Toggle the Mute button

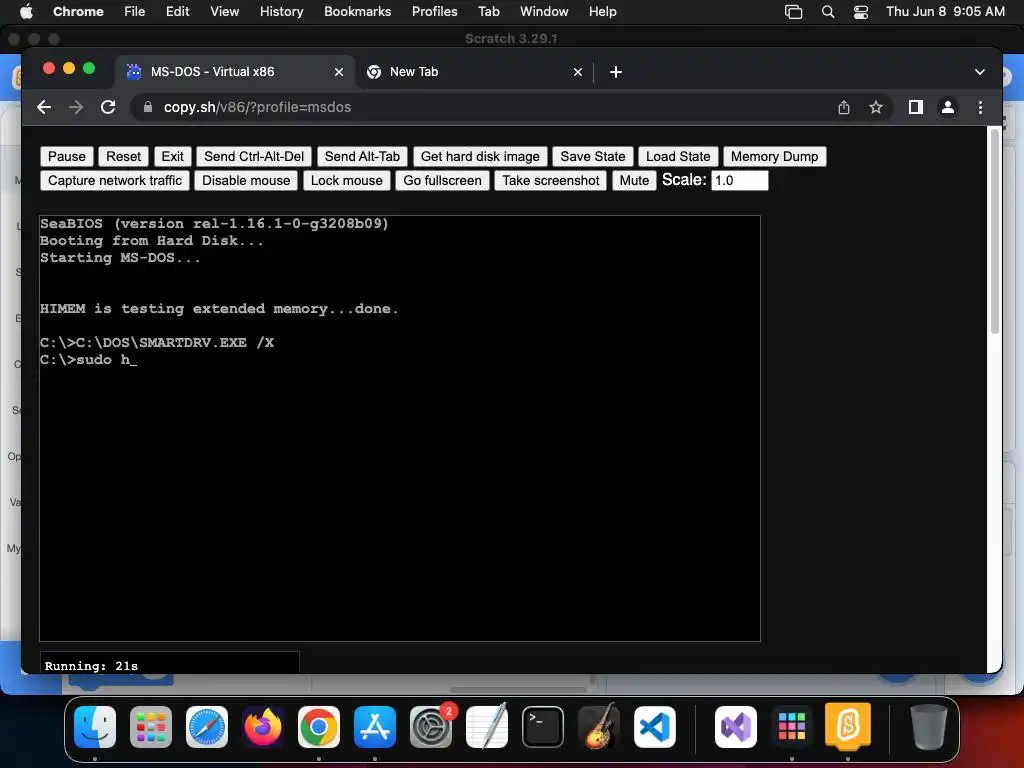[x=634, y=181]
